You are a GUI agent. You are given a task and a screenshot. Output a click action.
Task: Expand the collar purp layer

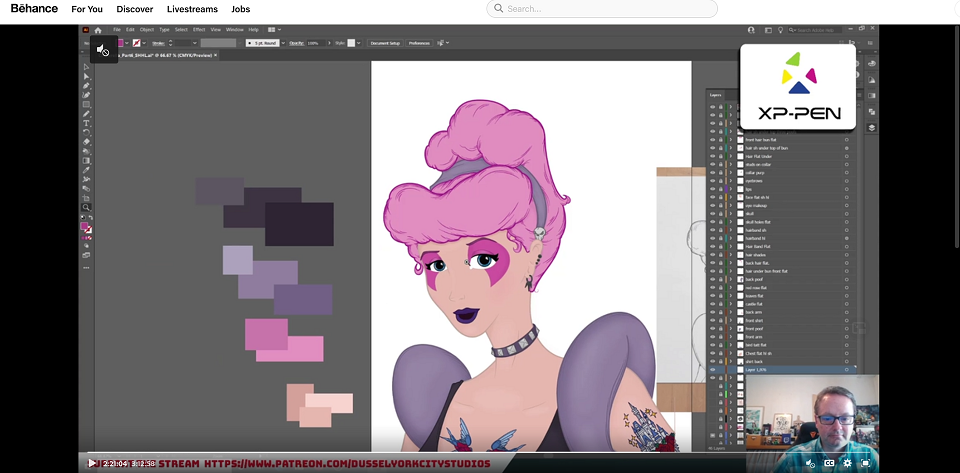(x=730, y=173)
